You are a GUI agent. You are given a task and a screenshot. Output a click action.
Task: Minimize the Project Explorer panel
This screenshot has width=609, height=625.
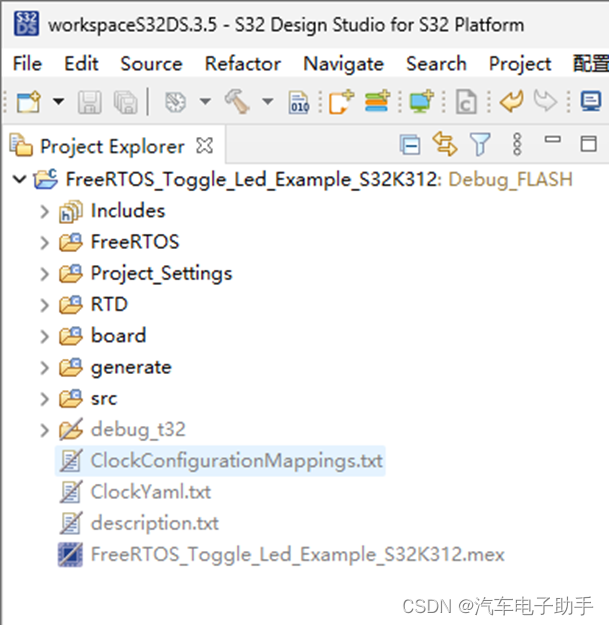click(553, 140)
